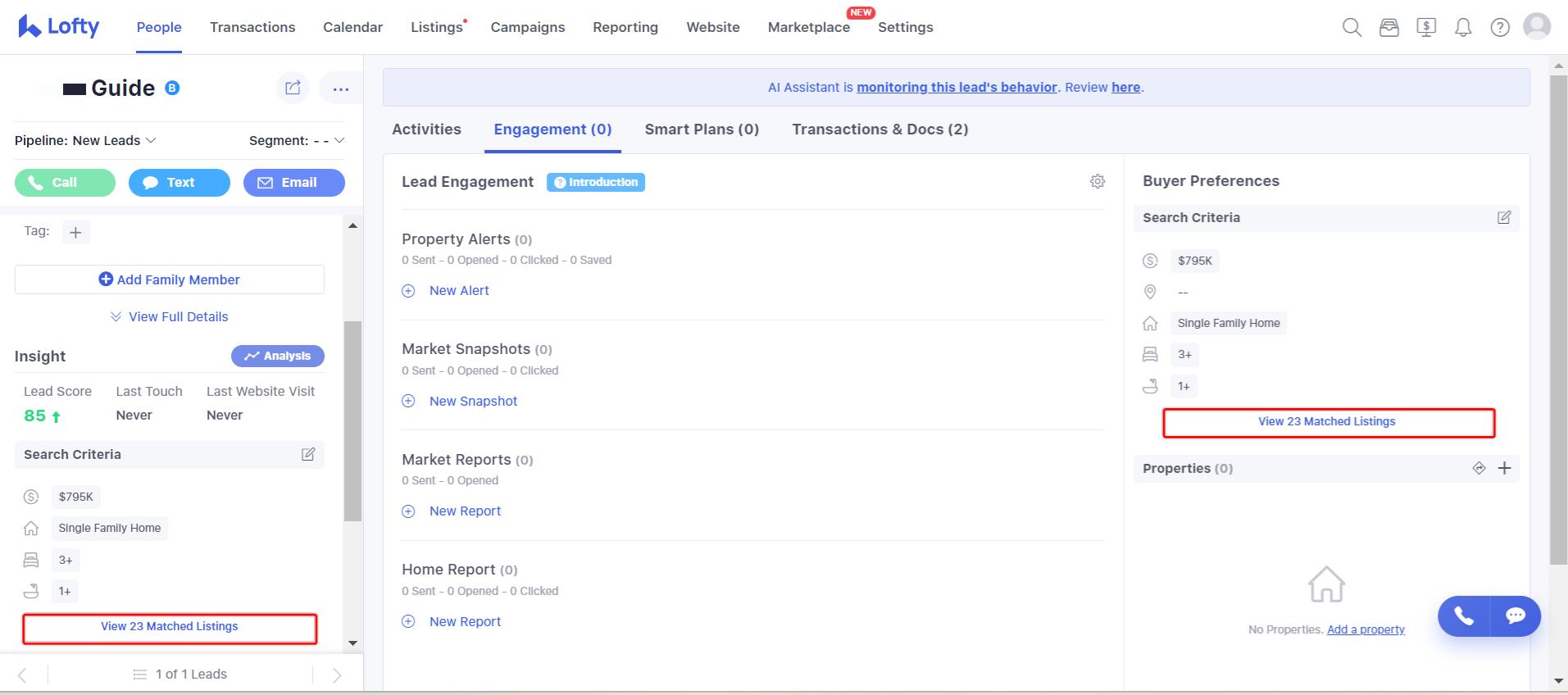Viewport: 1568px width, 695px height.
Task: Open the Calendar menu
Action: [352, 27]
